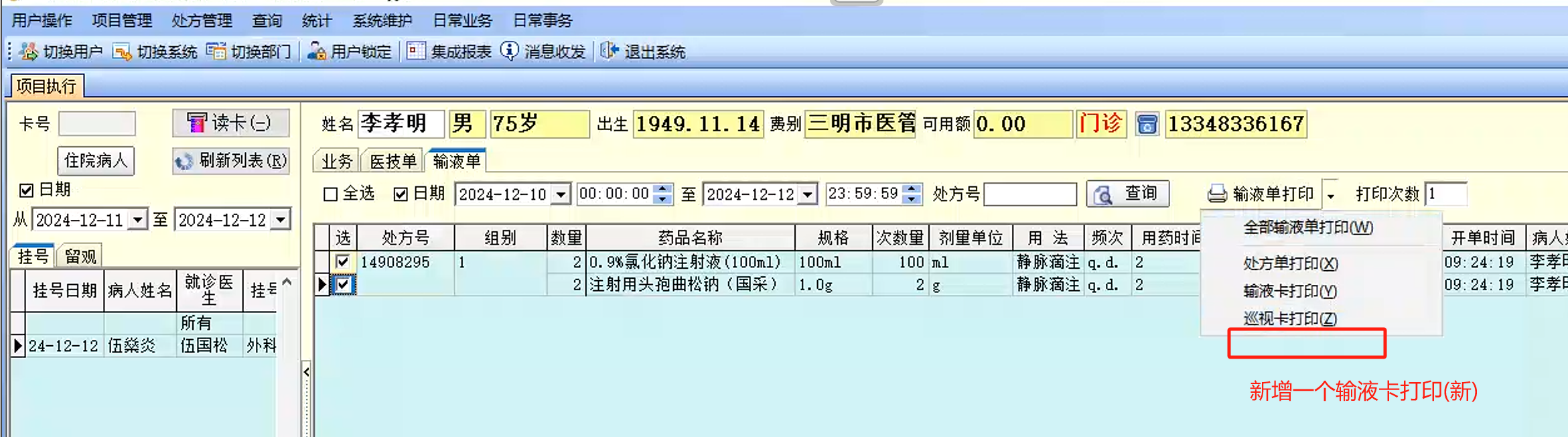Click the 姓名 field showing 李孝明
The height and width of the screenshot is (437, 1568).
point(401,124)
